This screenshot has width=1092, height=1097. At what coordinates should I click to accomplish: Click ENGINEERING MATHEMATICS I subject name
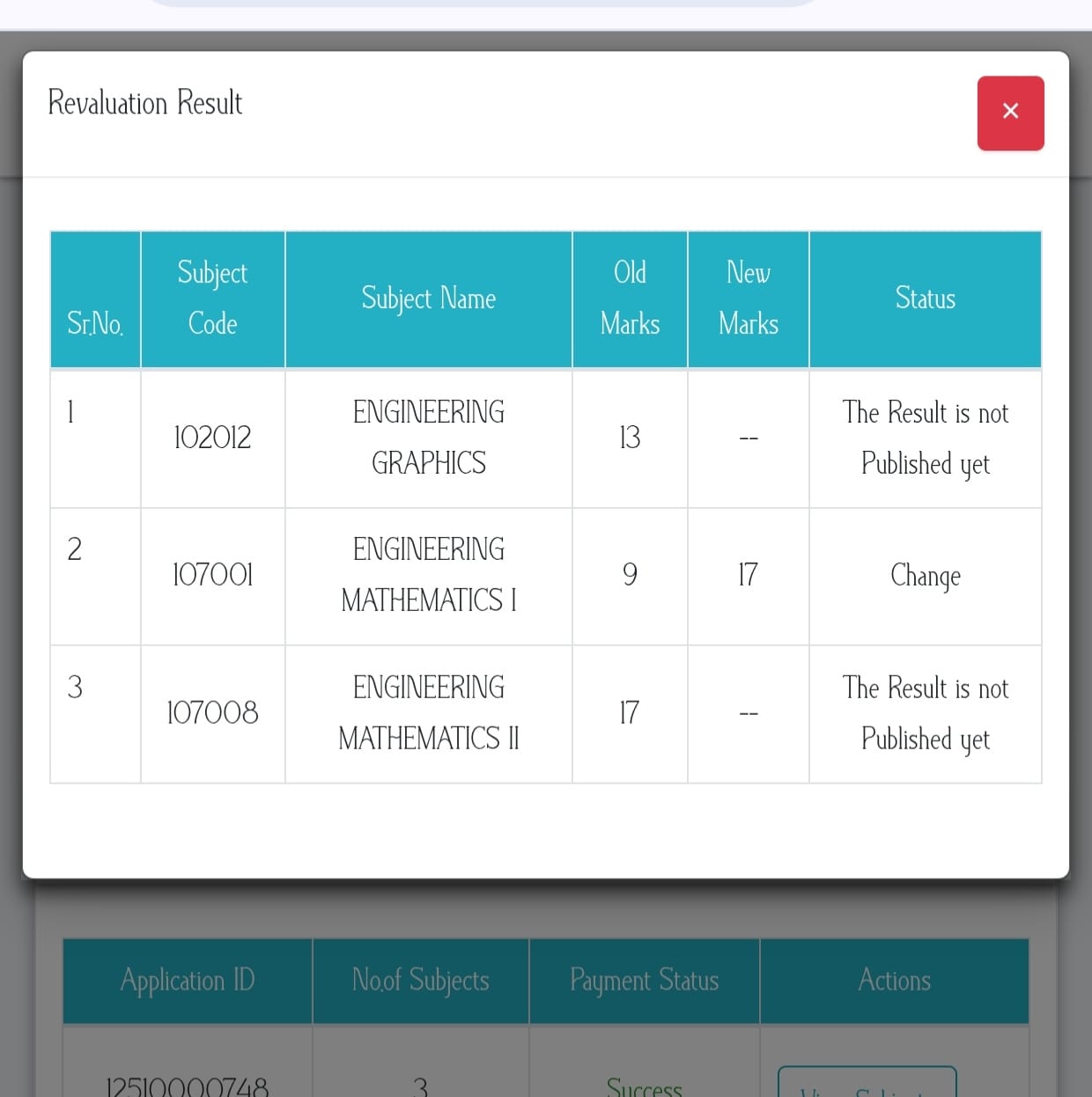(429, 575)
